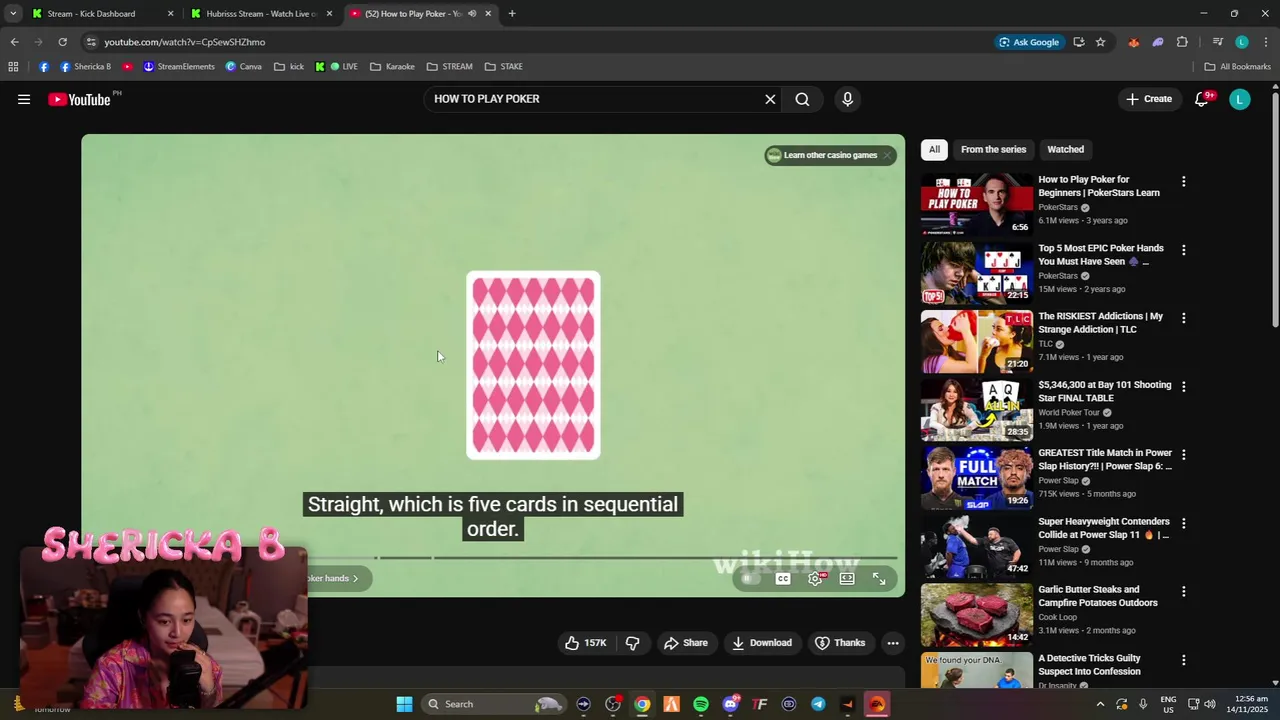Open Karaoke bookmarks folder
This screenshot has height=720, width=1280.
point(392,67)
